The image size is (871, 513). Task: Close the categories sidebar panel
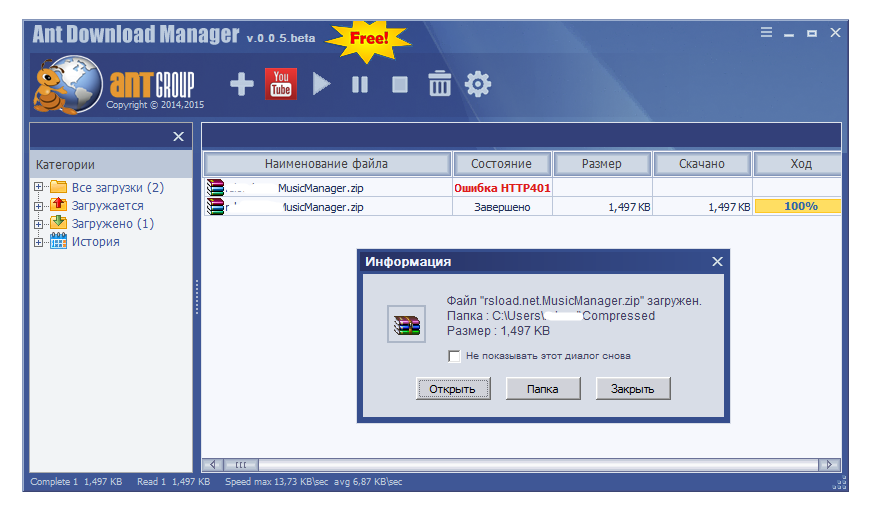coord(178,137)
